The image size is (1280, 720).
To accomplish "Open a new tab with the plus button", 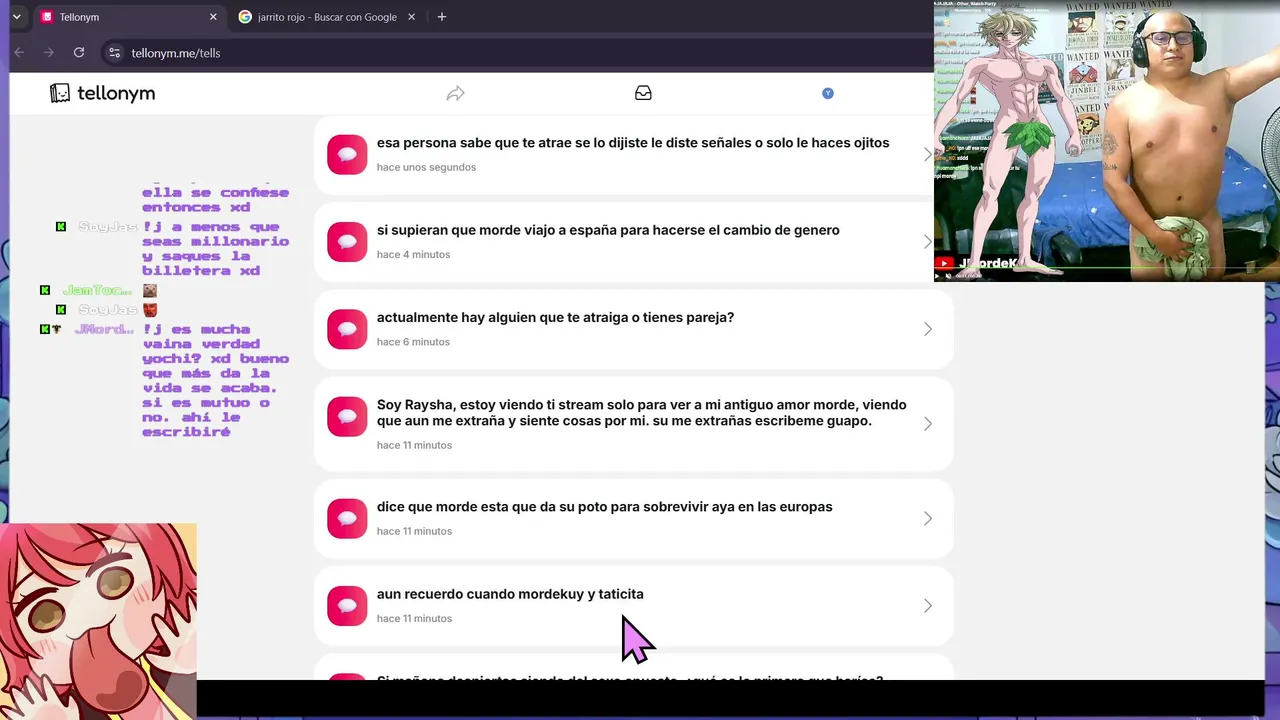I will click(x=441, y=17).
